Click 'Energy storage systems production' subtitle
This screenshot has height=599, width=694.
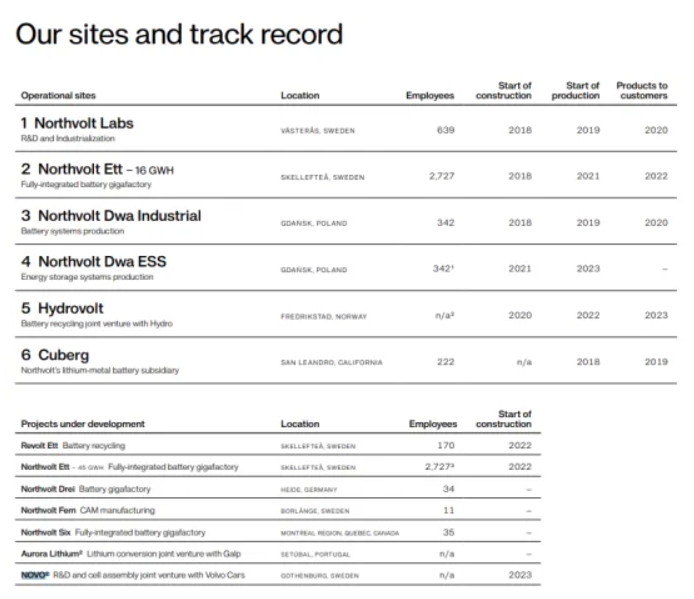click(x=87, y=277)
